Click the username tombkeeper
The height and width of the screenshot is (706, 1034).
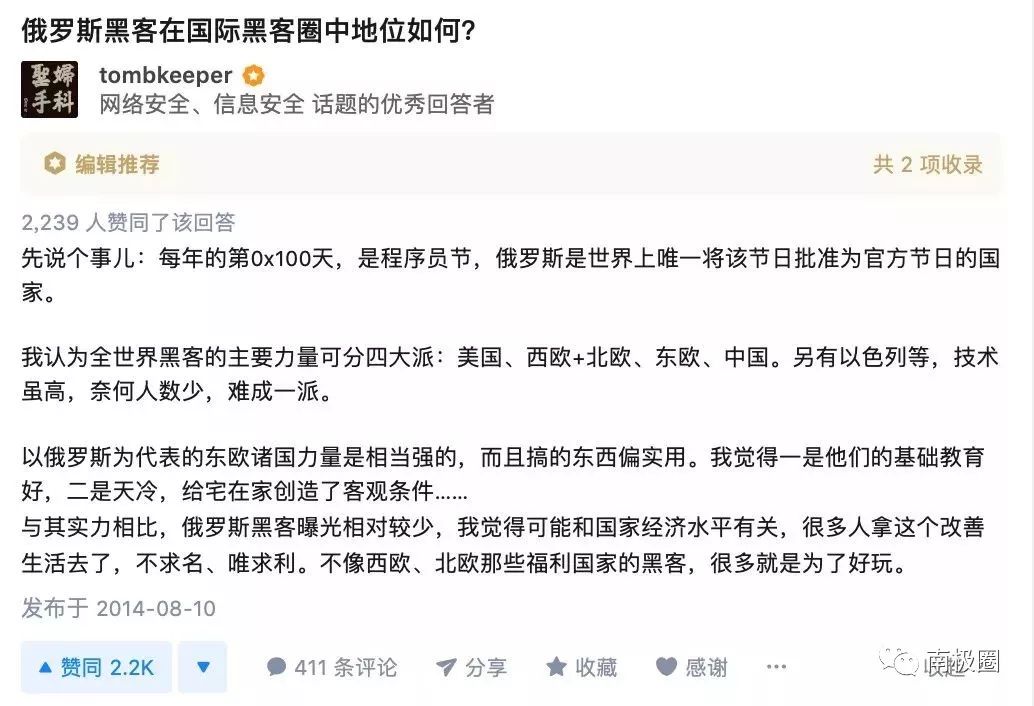point(163,74)
